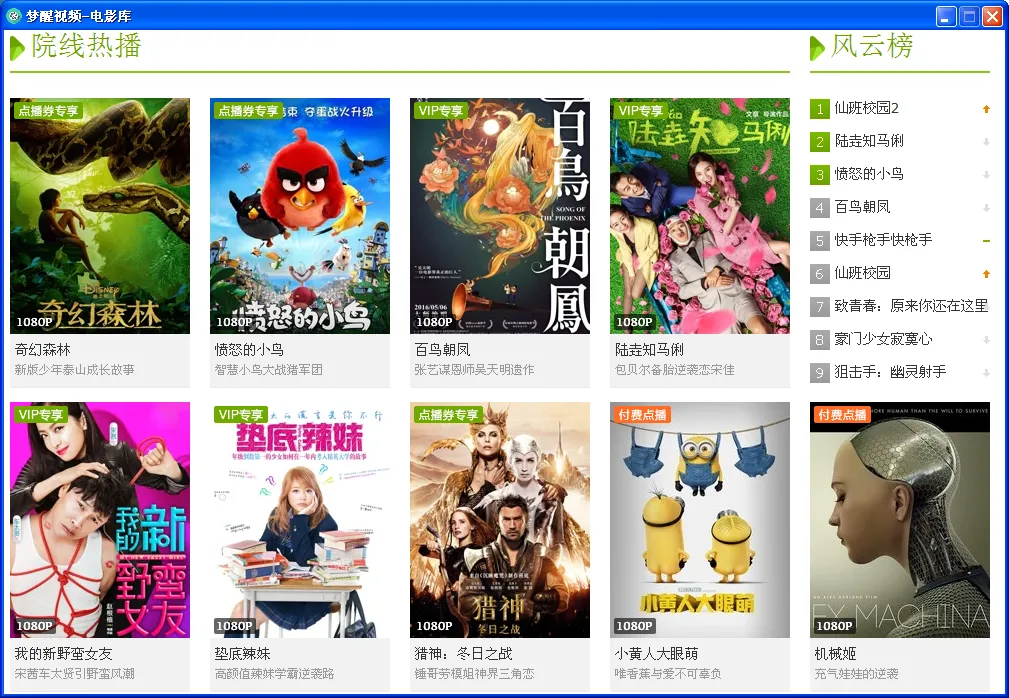Image resolution: width=1009 pixels, height=698 pixels.
Task: Open the 陆垚知马俐 title under poster
Action: click(x=650, y=350)
